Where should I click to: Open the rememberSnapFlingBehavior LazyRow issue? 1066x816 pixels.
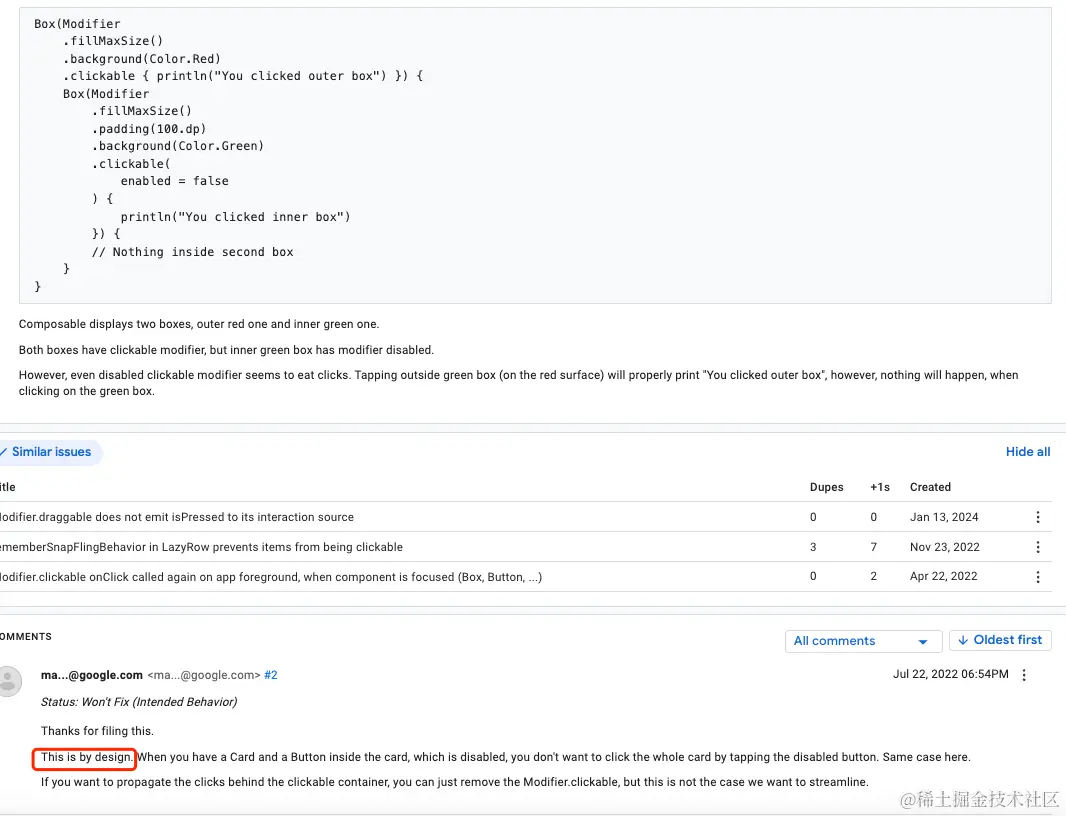(x=201, y=547)
